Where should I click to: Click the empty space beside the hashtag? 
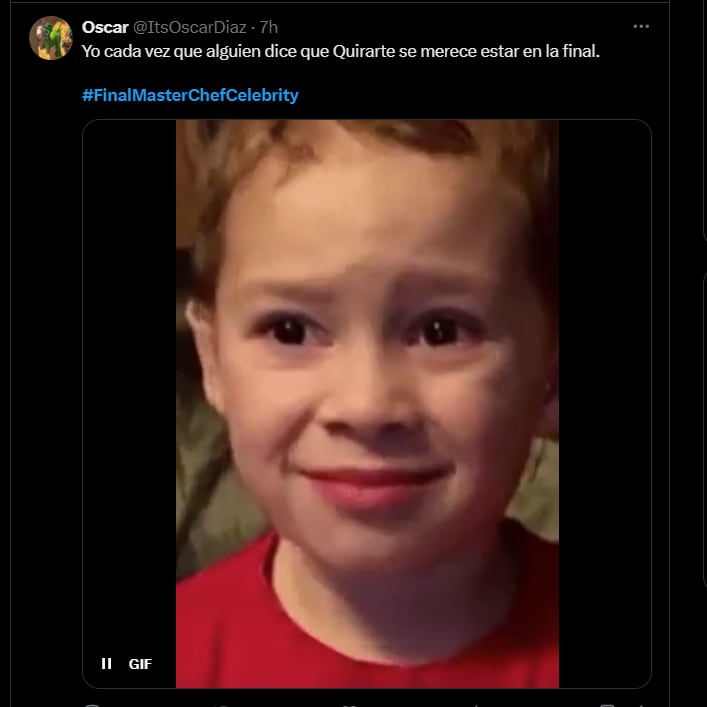(473, 95)
